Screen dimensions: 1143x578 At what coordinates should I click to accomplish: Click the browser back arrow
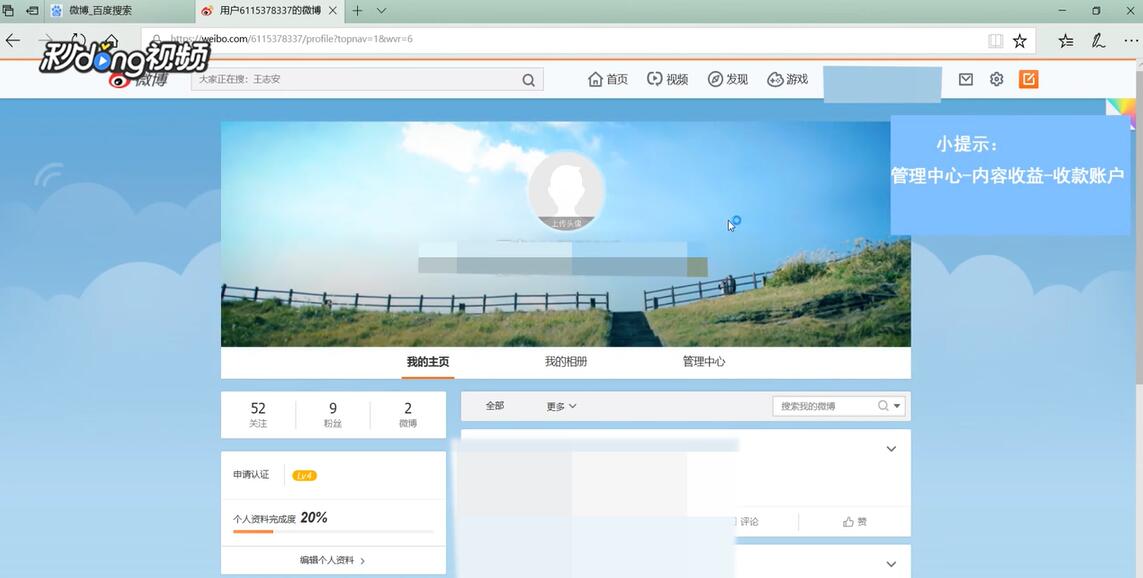point(13,41)
